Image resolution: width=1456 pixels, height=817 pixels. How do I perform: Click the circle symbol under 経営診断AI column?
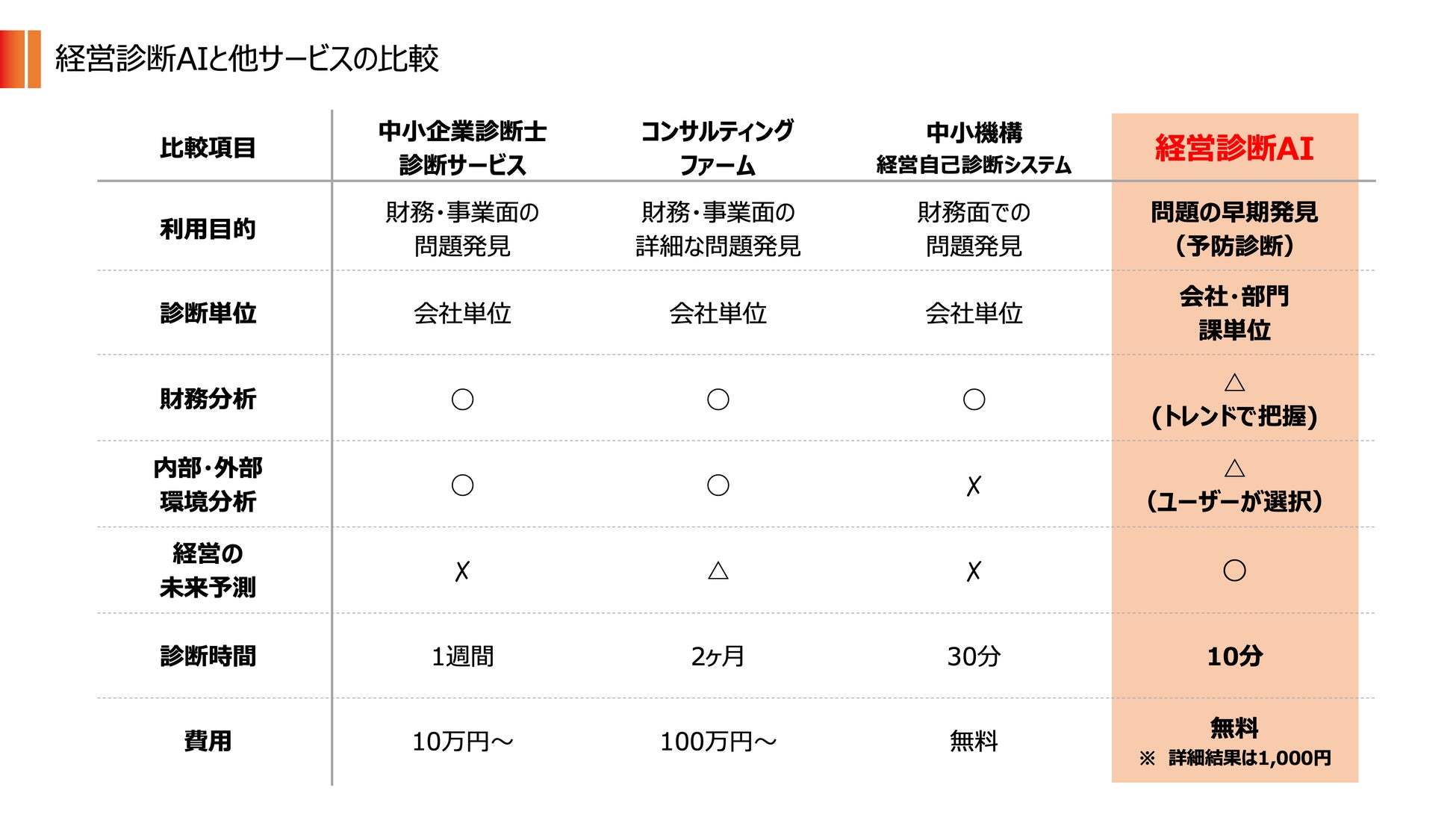(x=1234, y=571)
